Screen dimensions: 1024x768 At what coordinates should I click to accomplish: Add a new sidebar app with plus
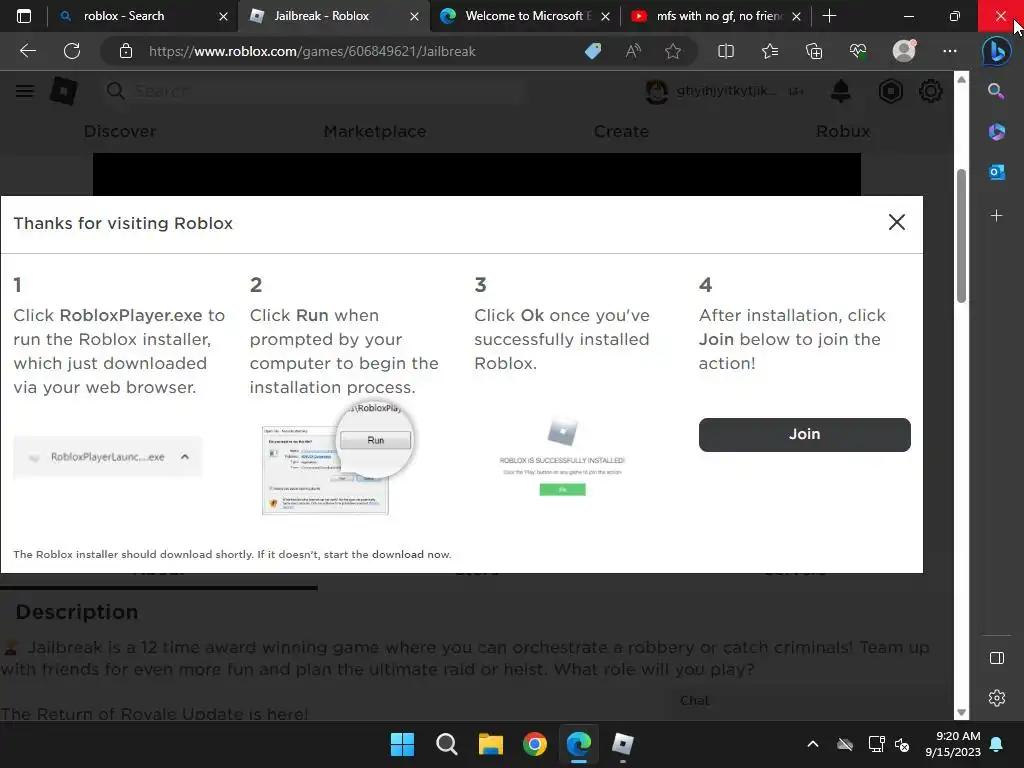click(996, 216)
